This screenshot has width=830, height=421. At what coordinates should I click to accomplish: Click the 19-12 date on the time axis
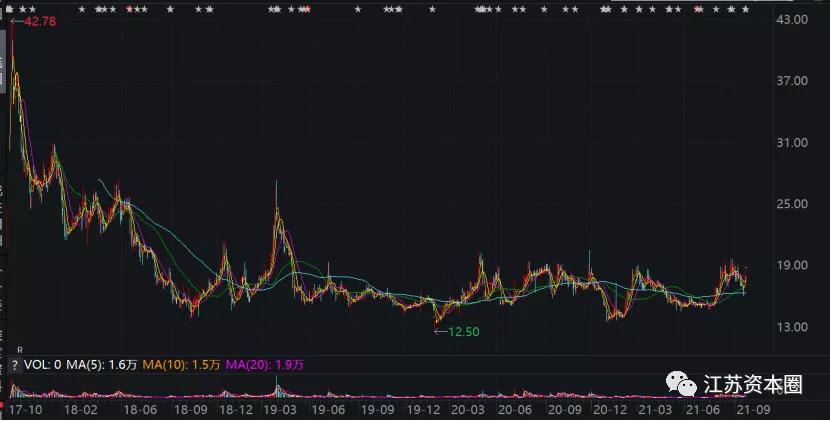pyautogui.click(x=423, y=410)
